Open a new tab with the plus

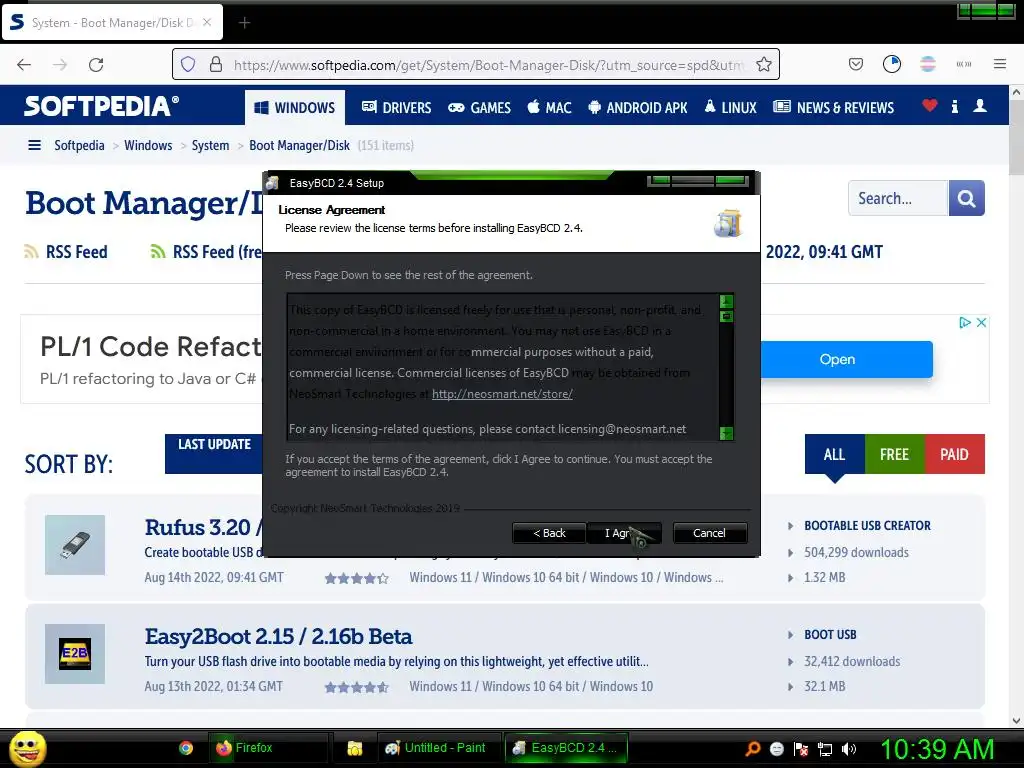[x=244, y=23]
